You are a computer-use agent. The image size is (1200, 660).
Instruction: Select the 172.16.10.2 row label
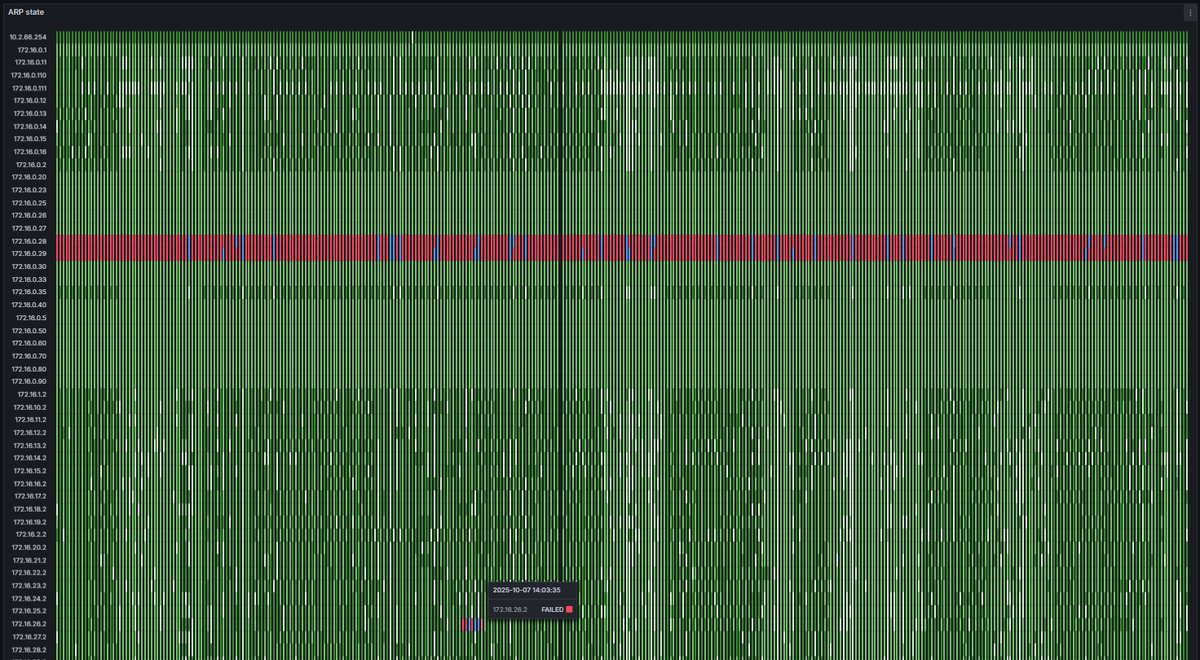click(x=30, y=407)
